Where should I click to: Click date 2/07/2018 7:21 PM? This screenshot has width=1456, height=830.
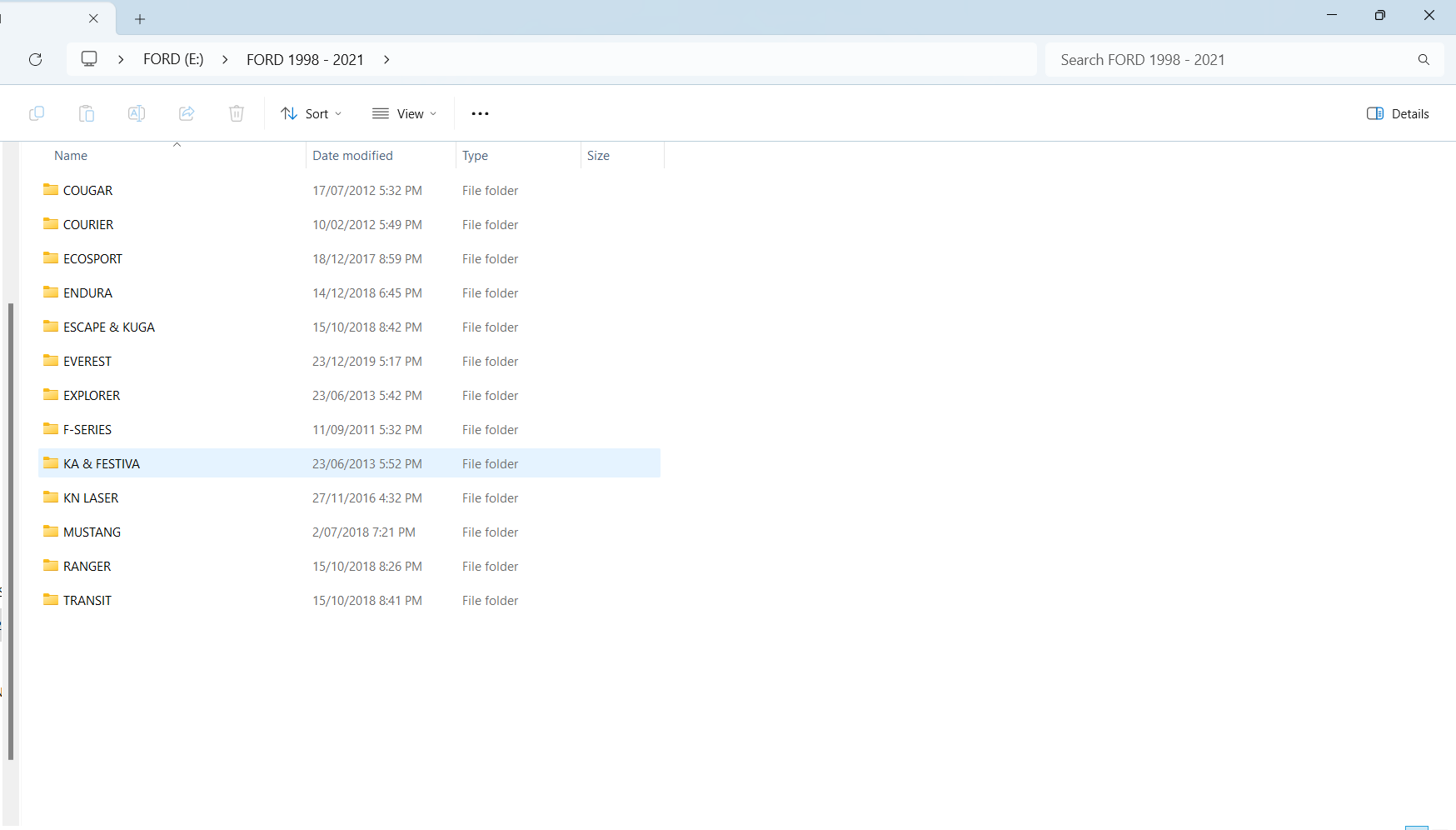click(364, 532)
